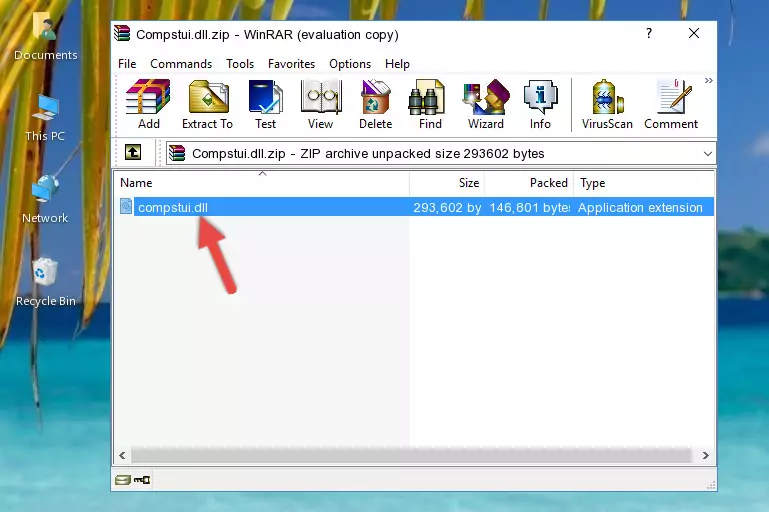
Task: Click the horizontal scrollbar thumb
Action: tap(411, 456)
